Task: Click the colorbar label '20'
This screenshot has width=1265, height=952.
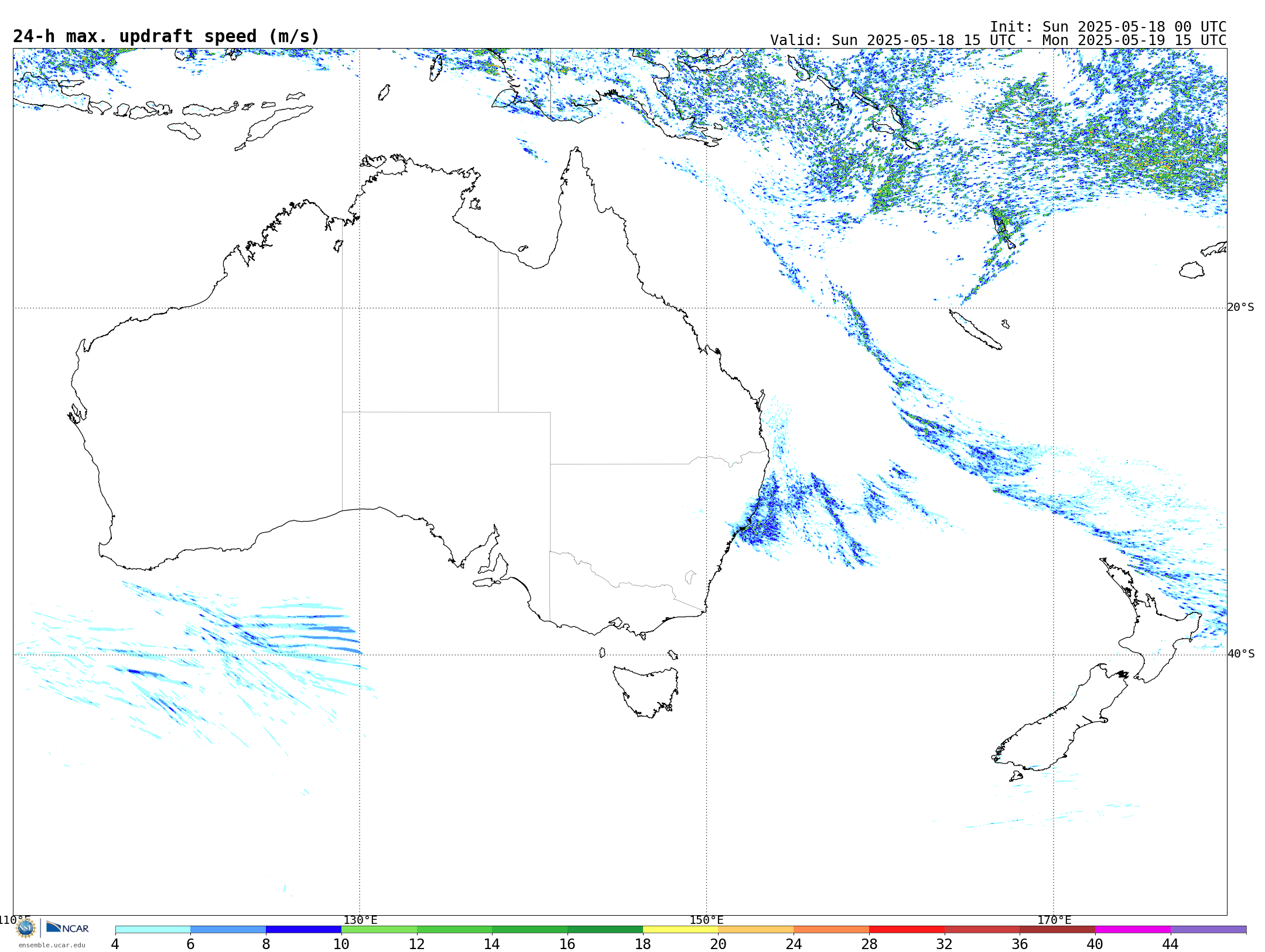Action: (x=719, y=944)
